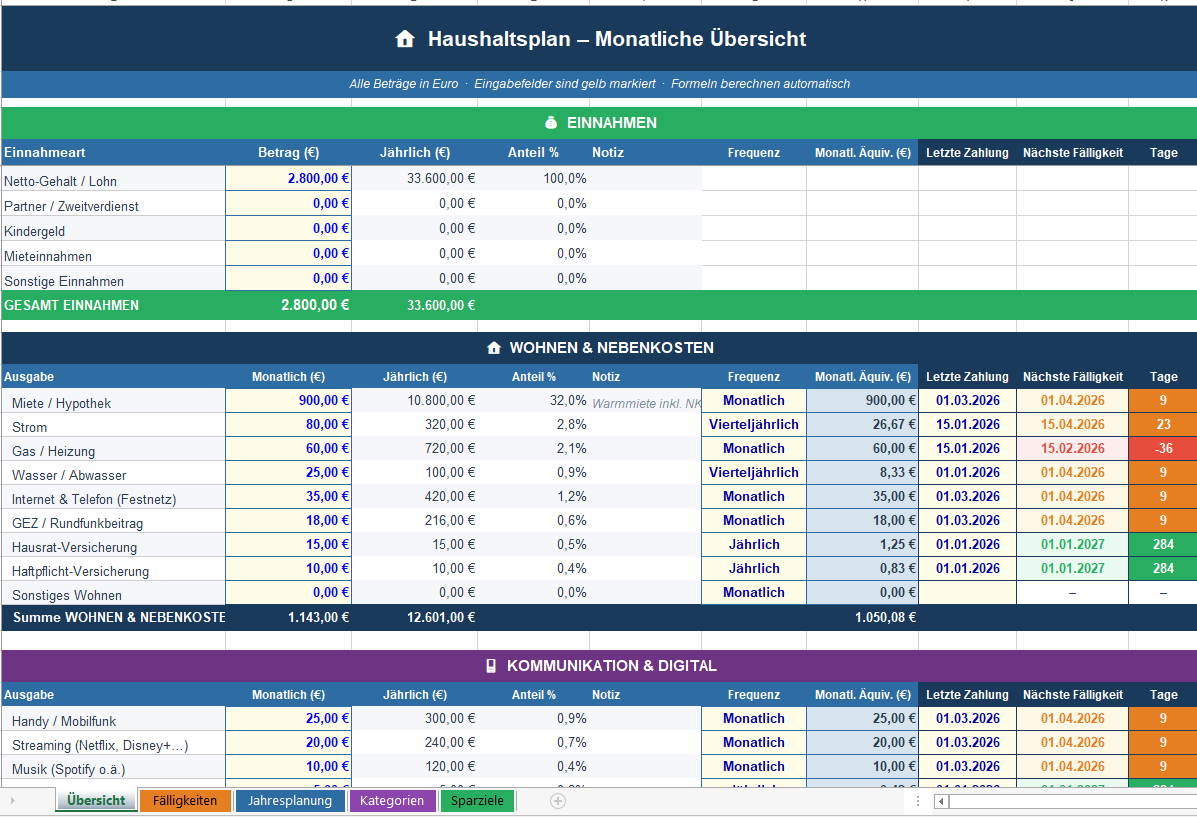Select the Netto-Gehalt Betrag input cell
This screenshot has height=817, width=1197.
289,178
